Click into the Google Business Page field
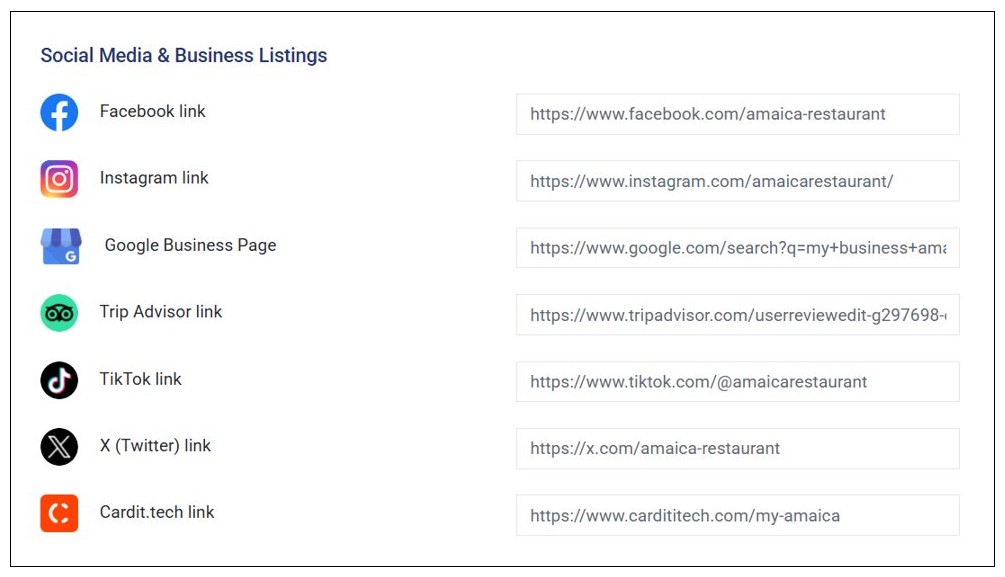Screen dimensions: 1005x577 pyautogui.click(x=737, y=248)
